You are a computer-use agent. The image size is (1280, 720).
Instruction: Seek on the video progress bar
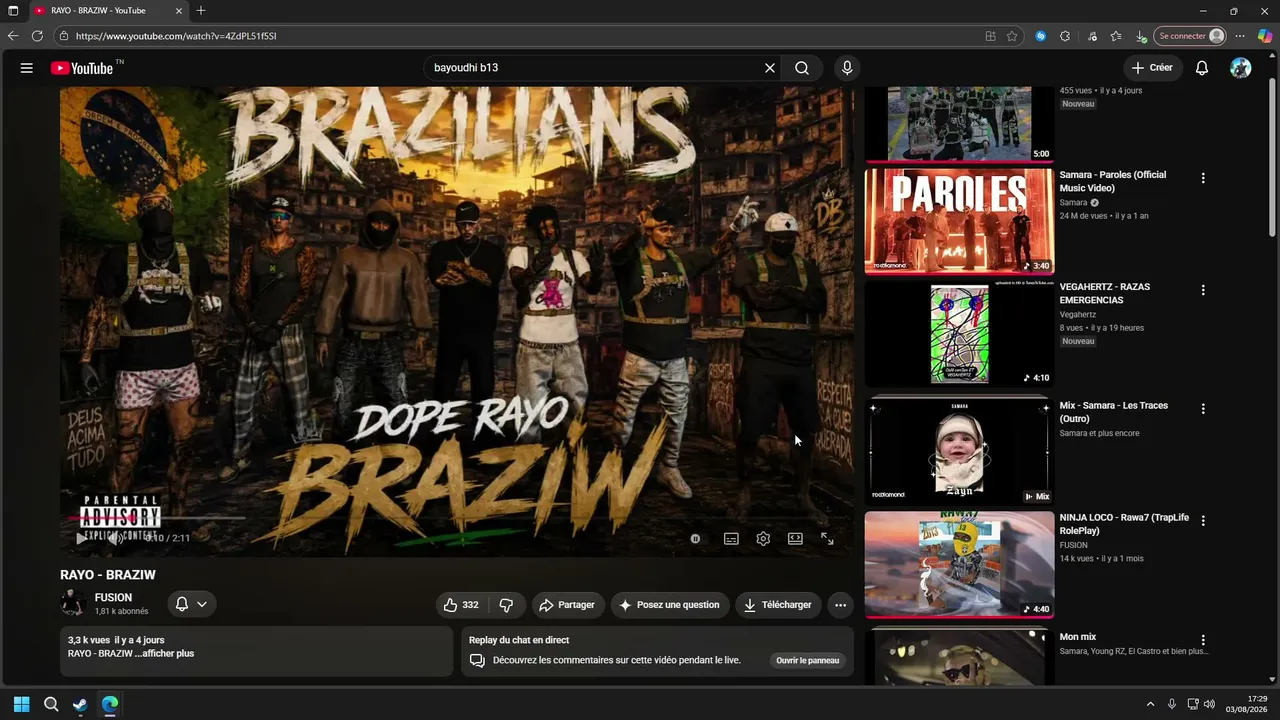tap(457, 518)
